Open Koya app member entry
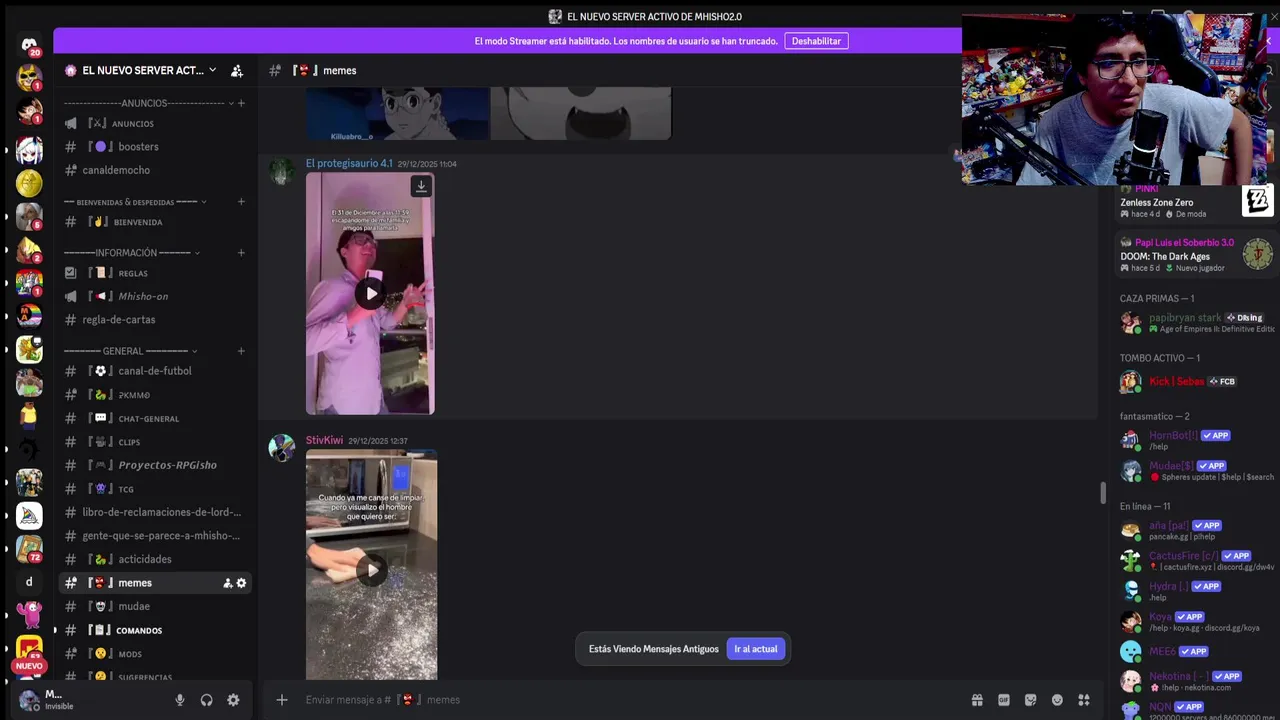Screen dimensions: 1280x720 pyautogui.click(x=1197, y=621)
